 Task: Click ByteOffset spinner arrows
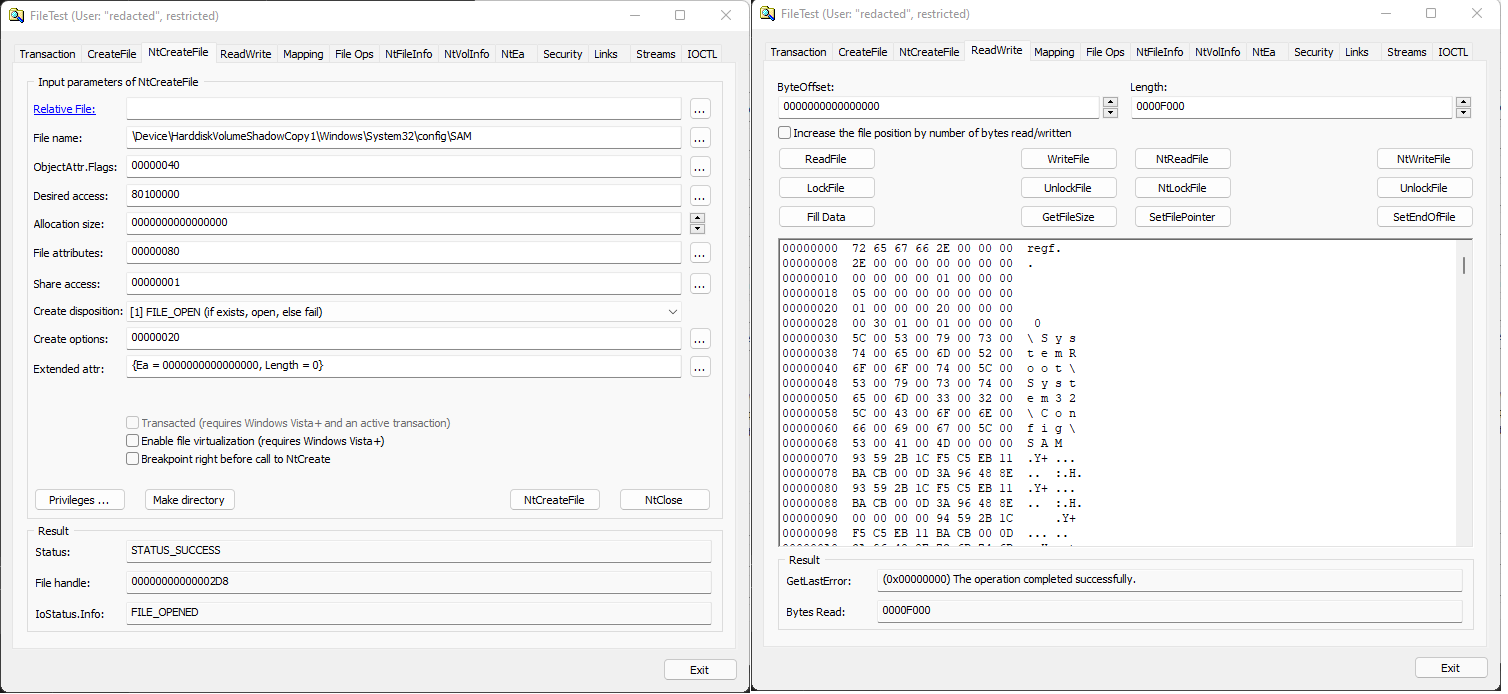(x=1110, y=107)
